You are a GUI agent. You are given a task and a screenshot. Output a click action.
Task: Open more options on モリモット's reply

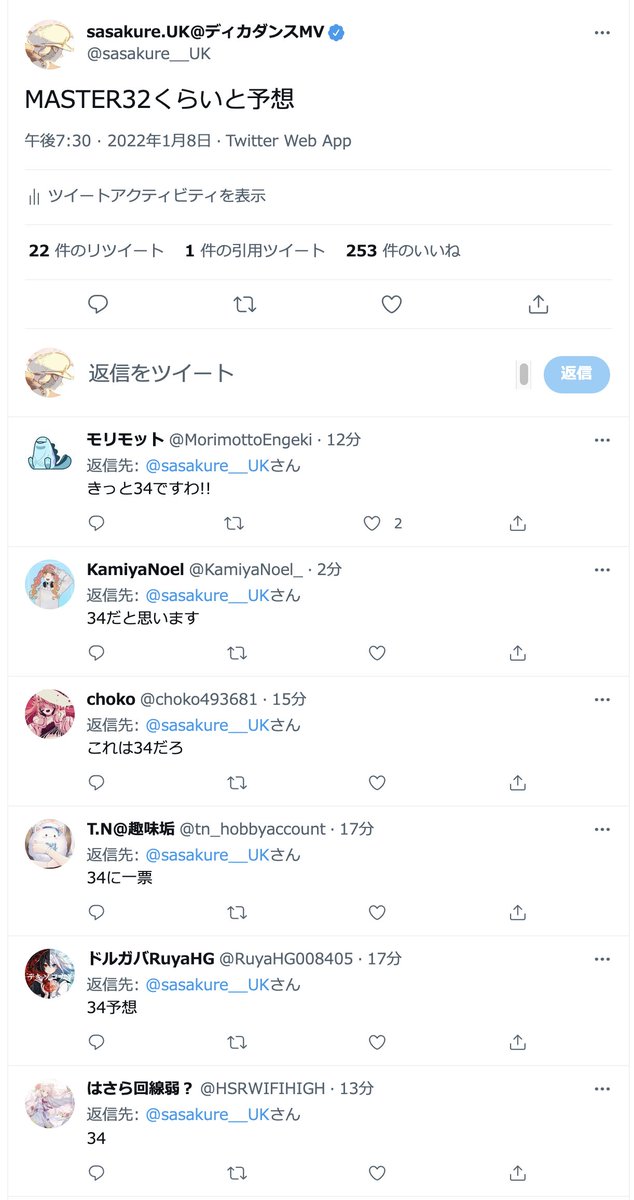(601, 440)
